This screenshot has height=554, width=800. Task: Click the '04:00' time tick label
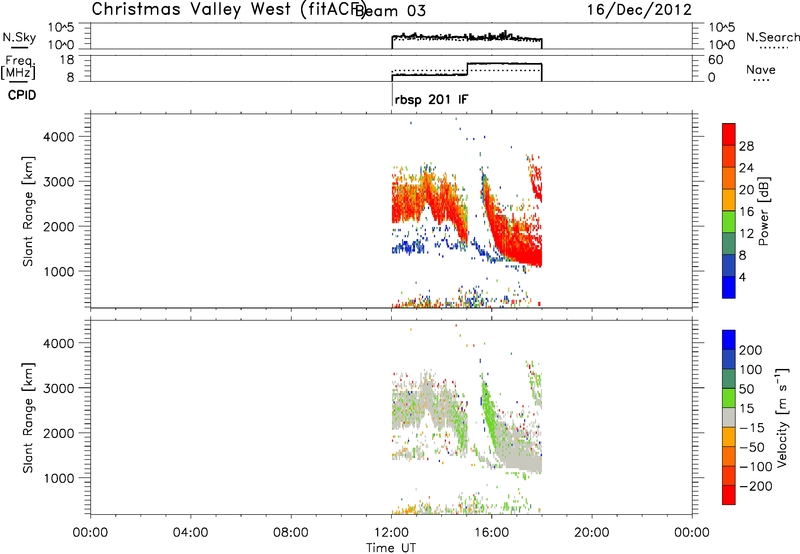click(190, 533)
